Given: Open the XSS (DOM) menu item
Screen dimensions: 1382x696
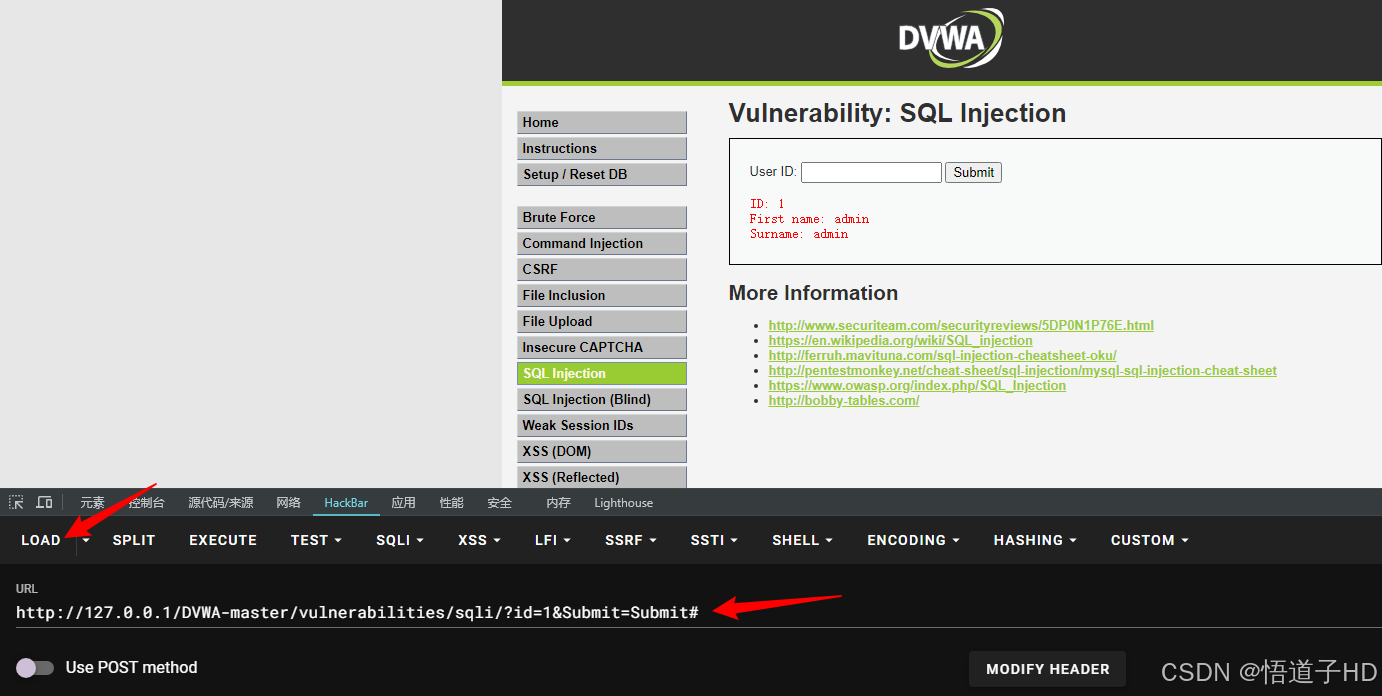Looking at the screenshot, I should pyautogui.click(x=602, y=451).
